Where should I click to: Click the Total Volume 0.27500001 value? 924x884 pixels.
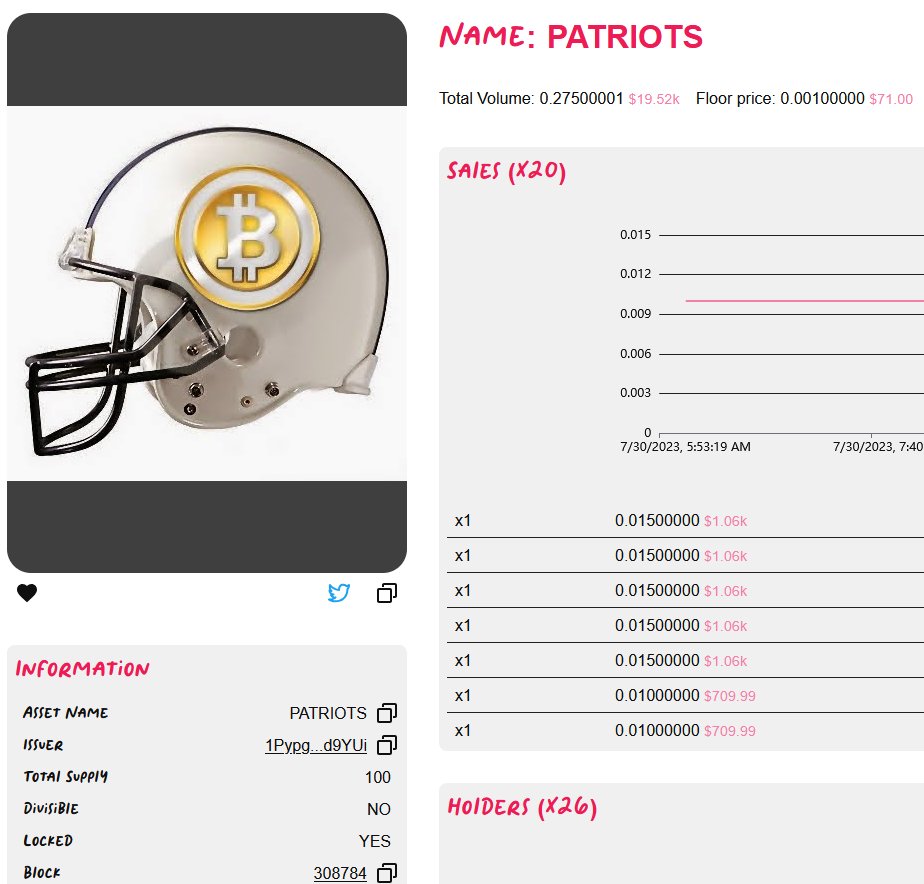pyautogui.click(x=581, y=98)
